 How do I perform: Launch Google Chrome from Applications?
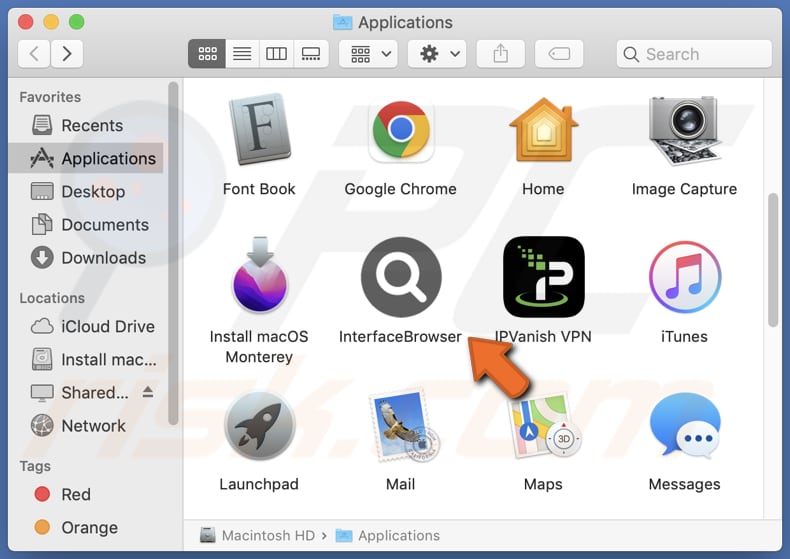pyautogui.click(x=401, y=131)
